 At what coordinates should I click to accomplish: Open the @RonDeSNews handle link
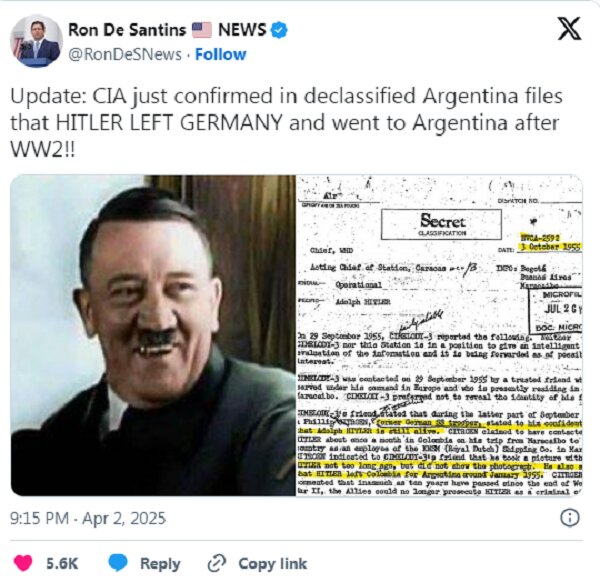click(125, 54)
